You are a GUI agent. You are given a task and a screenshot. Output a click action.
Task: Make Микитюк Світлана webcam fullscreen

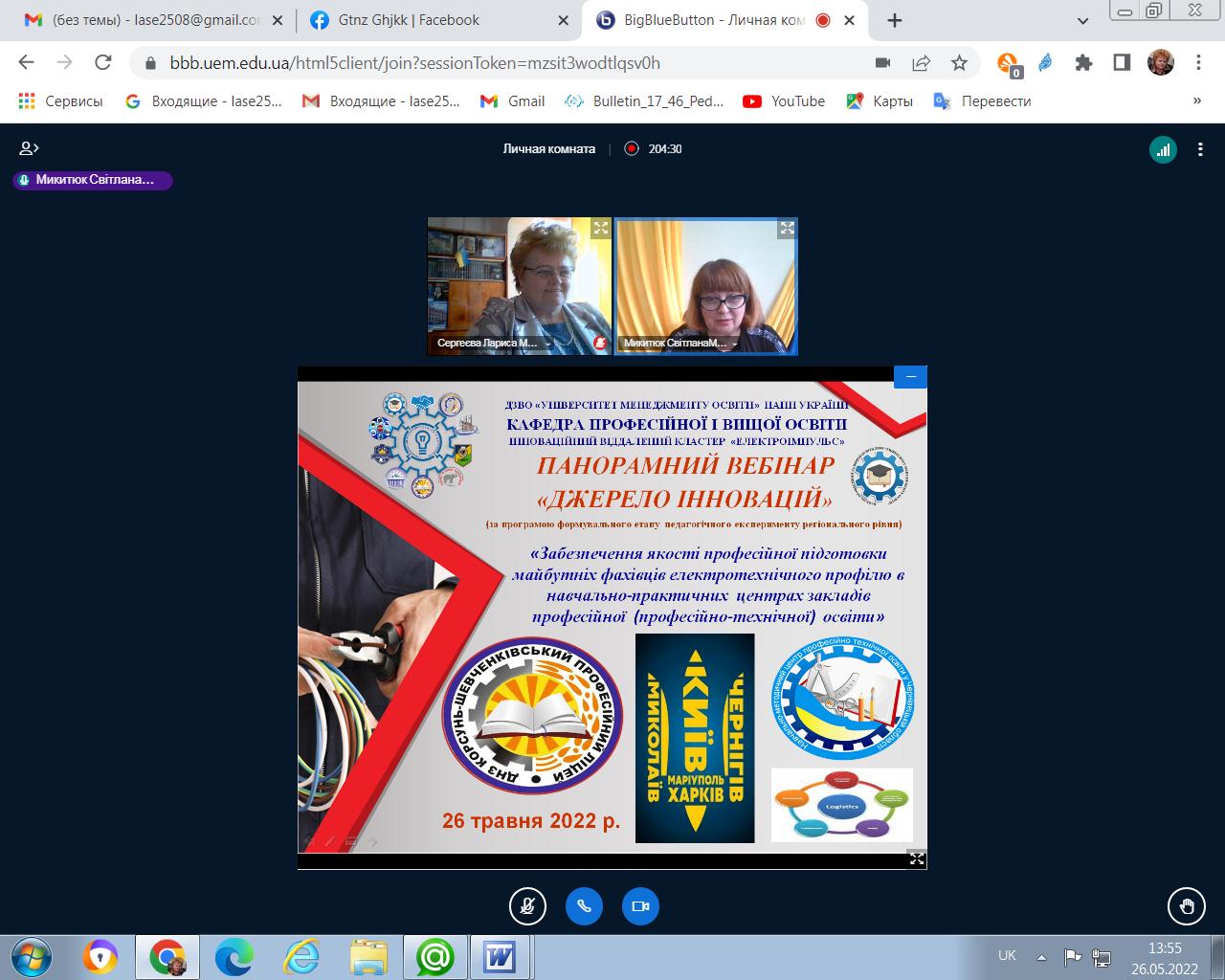[787, 228]
